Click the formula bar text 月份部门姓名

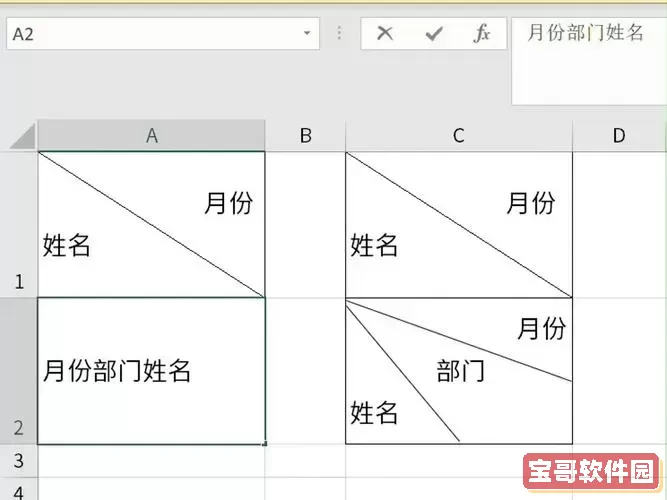tap(585, 33)
